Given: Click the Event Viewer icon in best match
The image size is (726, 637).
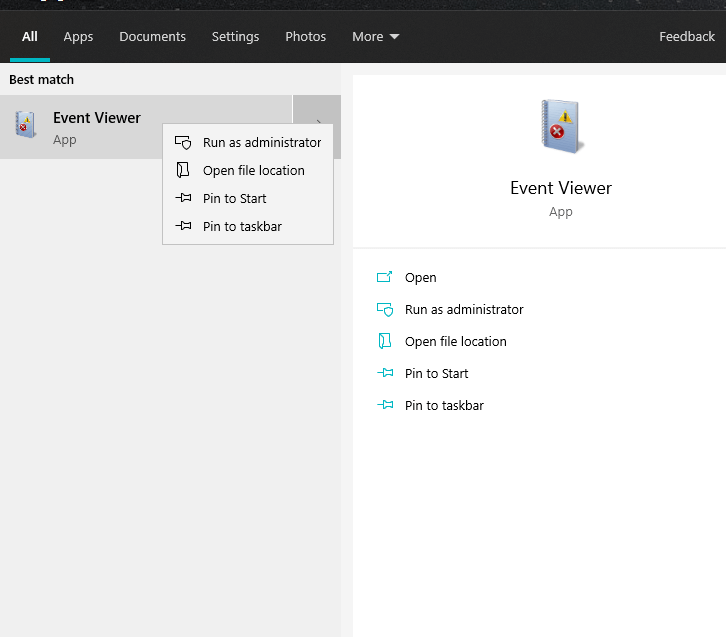Looking at the screenshot, I should tap(26, 125).
